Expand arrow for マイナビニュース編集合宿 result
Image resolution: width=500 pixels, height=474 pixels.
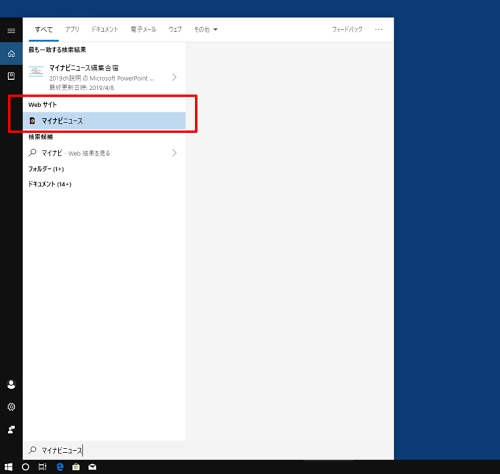tap(174, 77)
